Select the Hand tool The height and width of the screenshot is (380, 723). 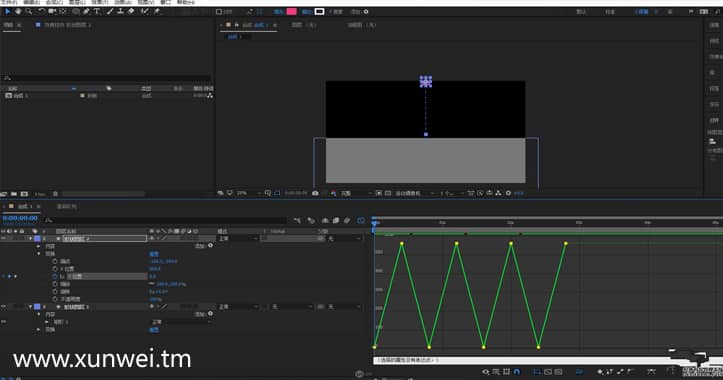pos(18,11)
